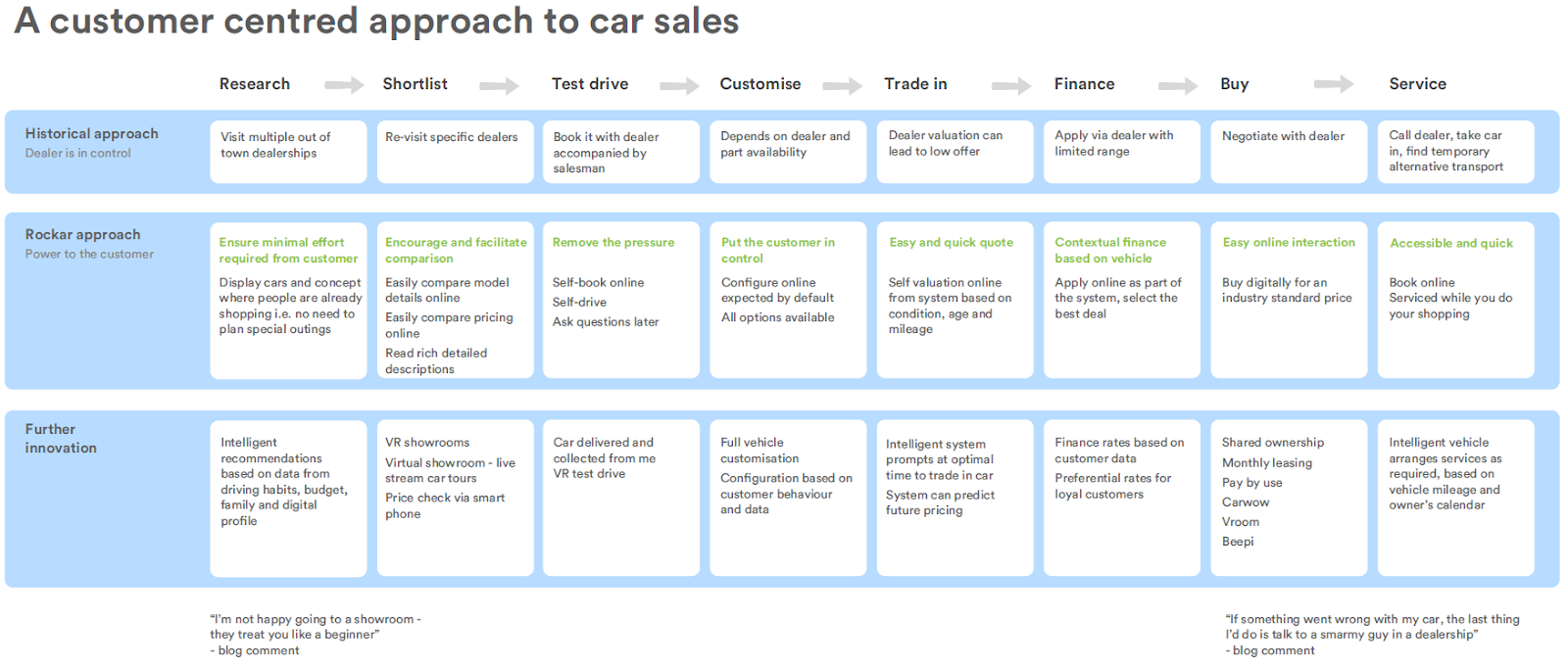Viewport: 1568px width, 667px height.
Task: Click the arrow between Finance and Buy
Action: coord(1178,86)
